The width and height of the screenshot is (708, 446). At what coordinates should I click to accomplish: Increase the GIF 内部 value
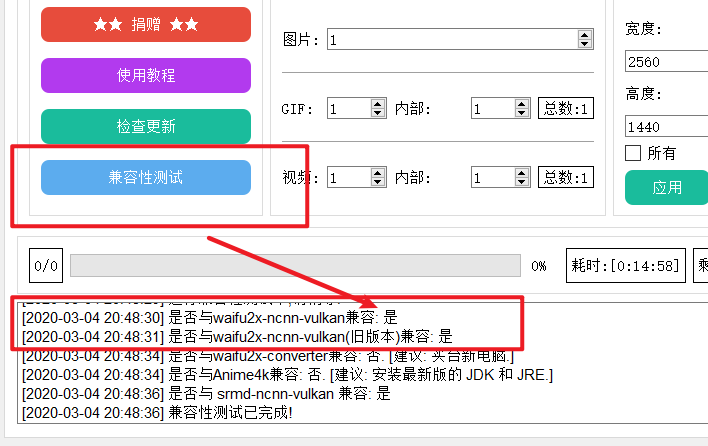pos(522,104)
